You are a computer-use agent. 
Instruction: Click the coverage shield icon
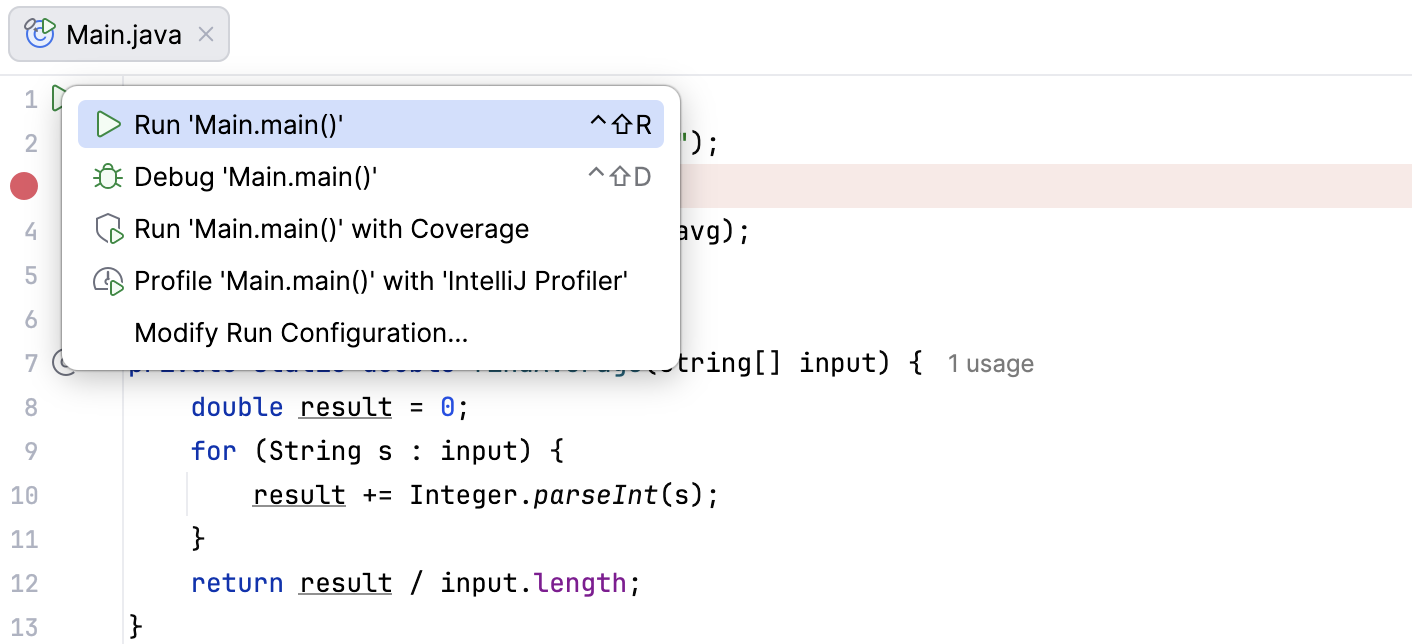[x=107, y=228]
